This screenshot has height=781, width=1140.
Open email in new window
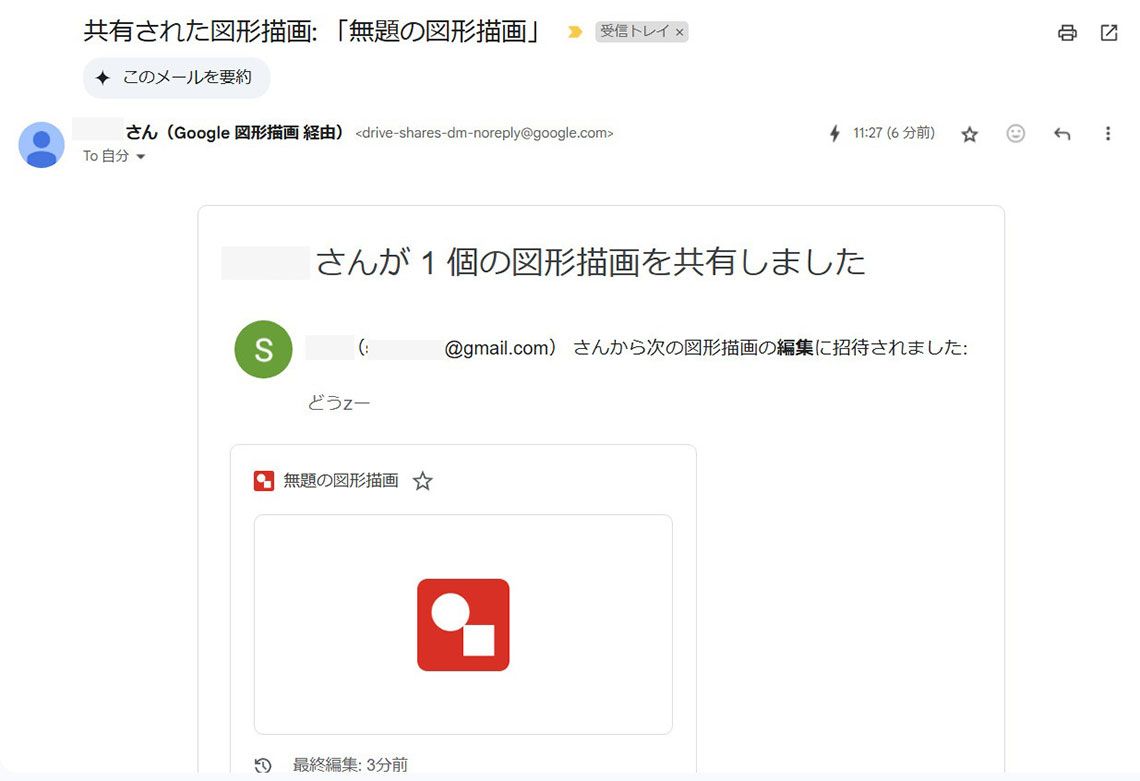[1109, 33]
